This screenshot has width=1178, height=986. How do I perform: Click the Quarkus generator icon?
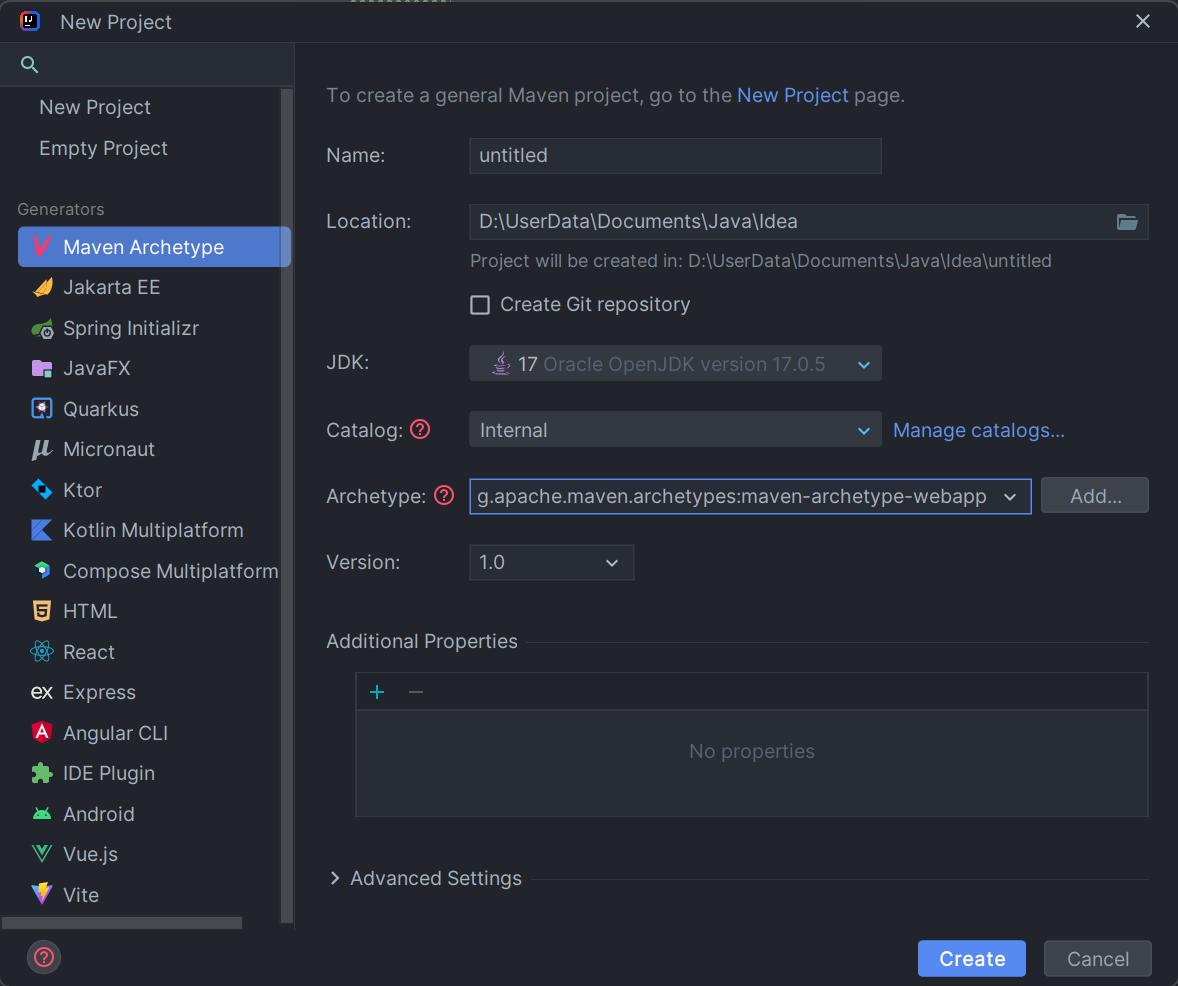pyautogui.click(x=42, y=409)
